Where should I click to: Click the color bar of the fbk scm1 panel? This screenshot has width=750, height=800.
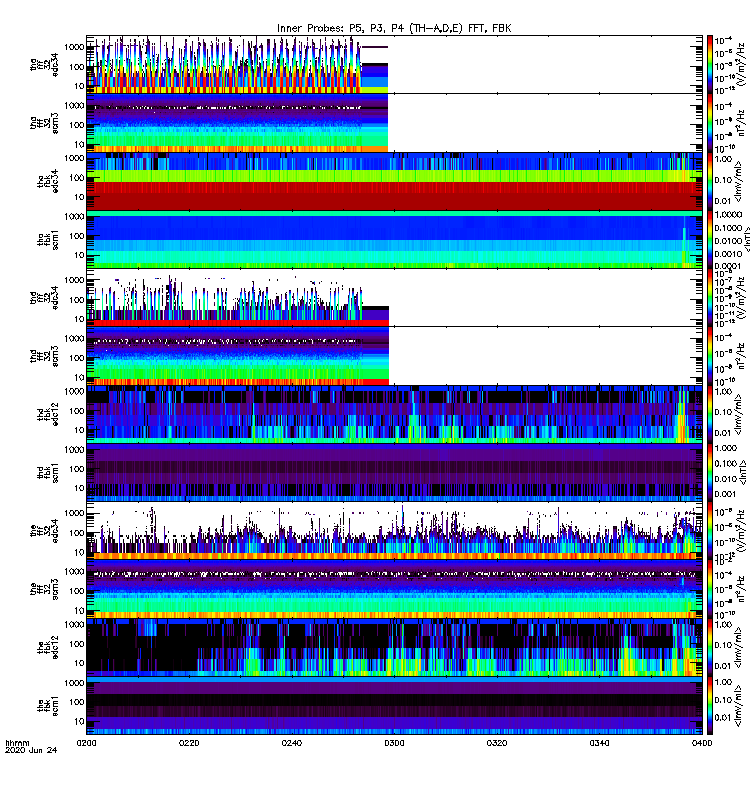(x=710, y=706)
